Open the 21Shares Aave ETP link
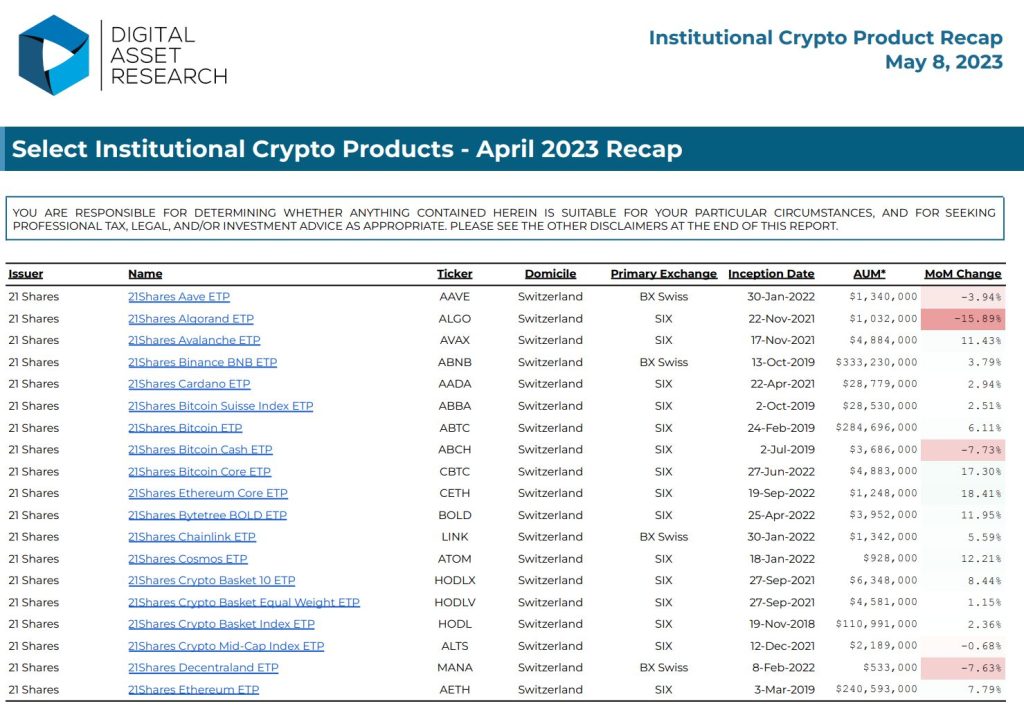 click(x=179, y=296)
